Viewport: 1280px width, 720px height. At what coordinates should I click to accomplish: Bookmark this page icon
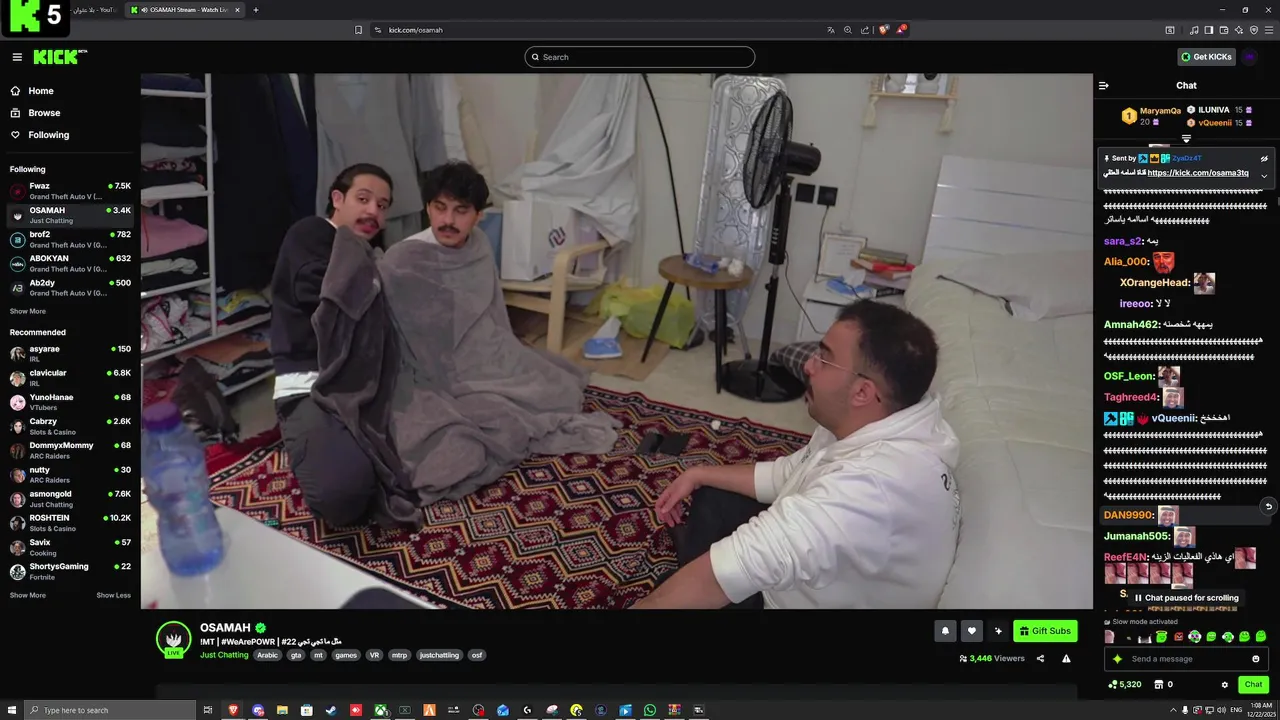[x=358, y=30]
